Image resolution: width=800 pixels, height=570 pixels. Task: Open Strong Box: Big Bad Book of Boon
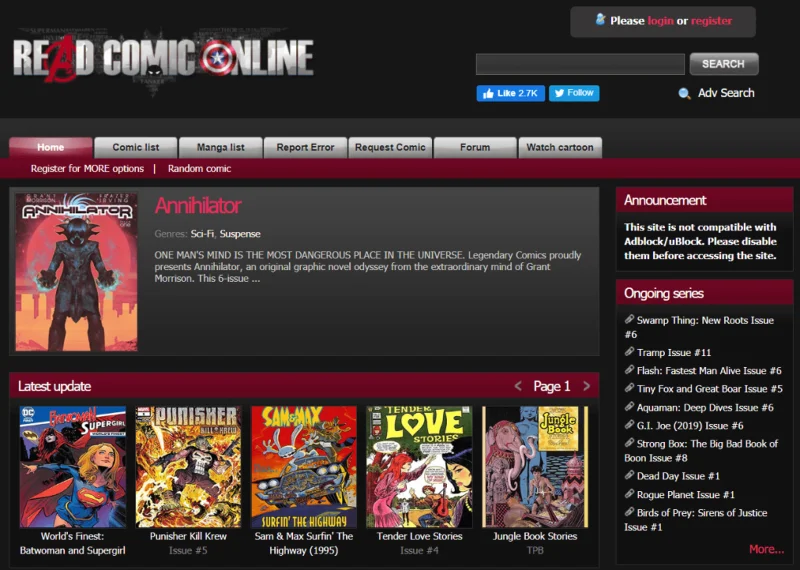click(x=702, y=451)
